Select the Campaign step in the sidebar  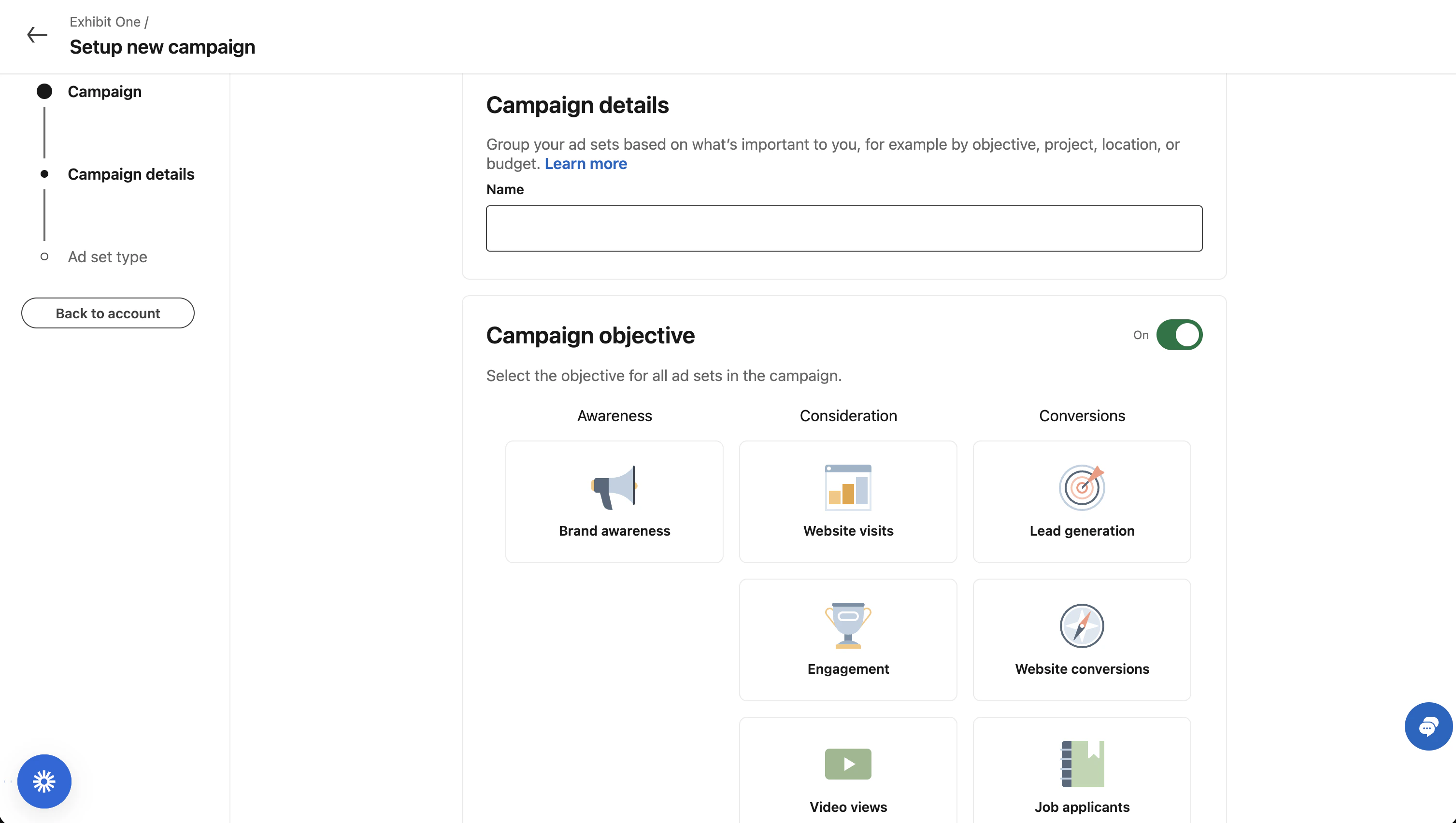coord(104,91)
